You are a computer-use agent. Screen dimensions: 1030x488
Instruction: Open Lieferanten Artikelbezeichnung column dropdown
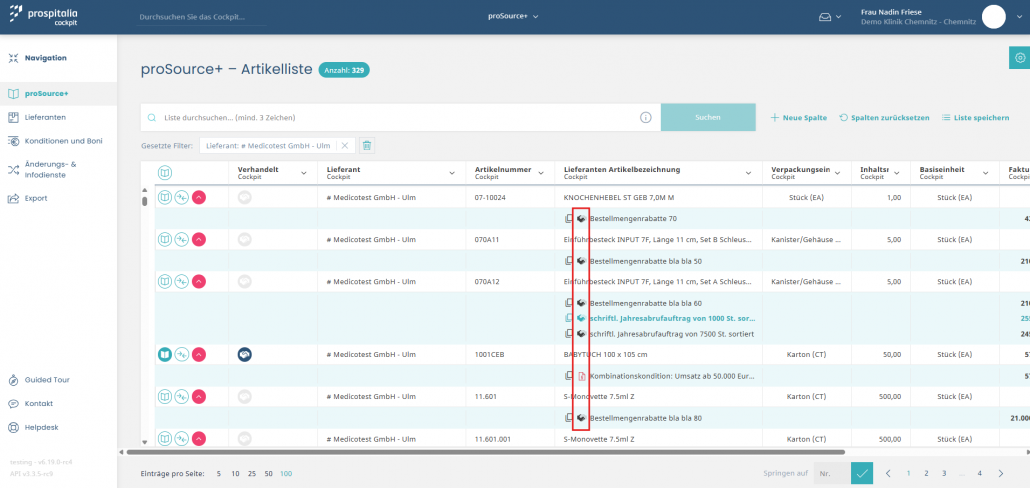click(x=748, y=173)
